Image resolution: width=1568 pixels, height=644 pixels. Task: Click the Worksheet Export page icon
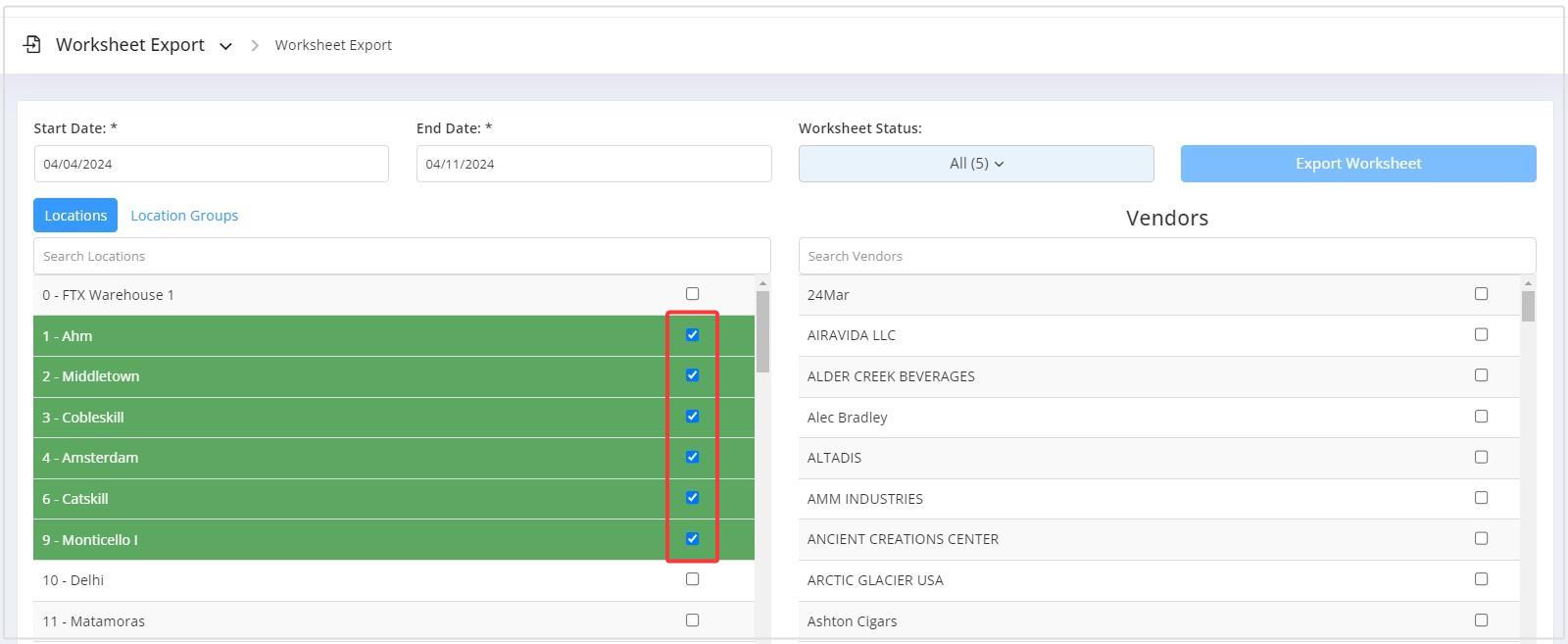[32, 44]
